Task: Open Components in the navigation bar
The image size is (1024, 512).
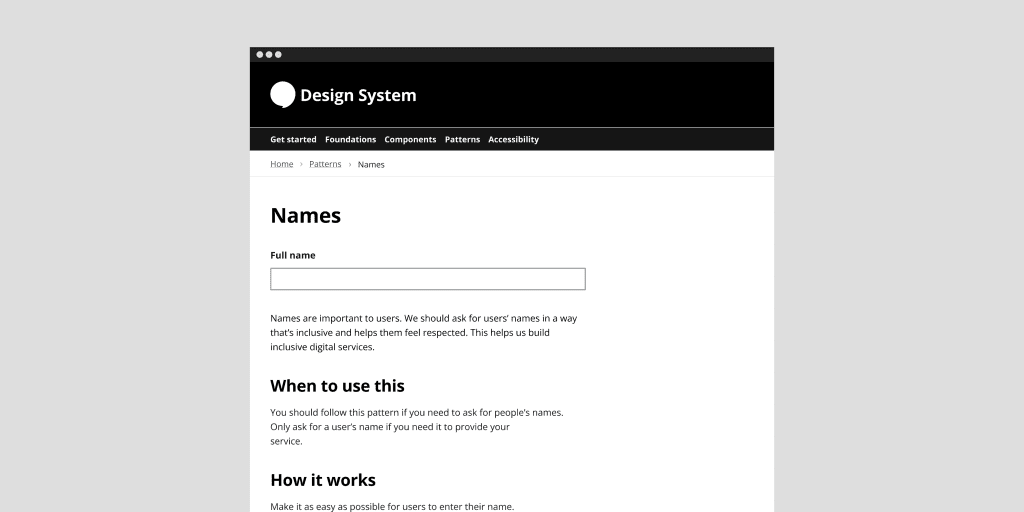Action: (410, 140)
